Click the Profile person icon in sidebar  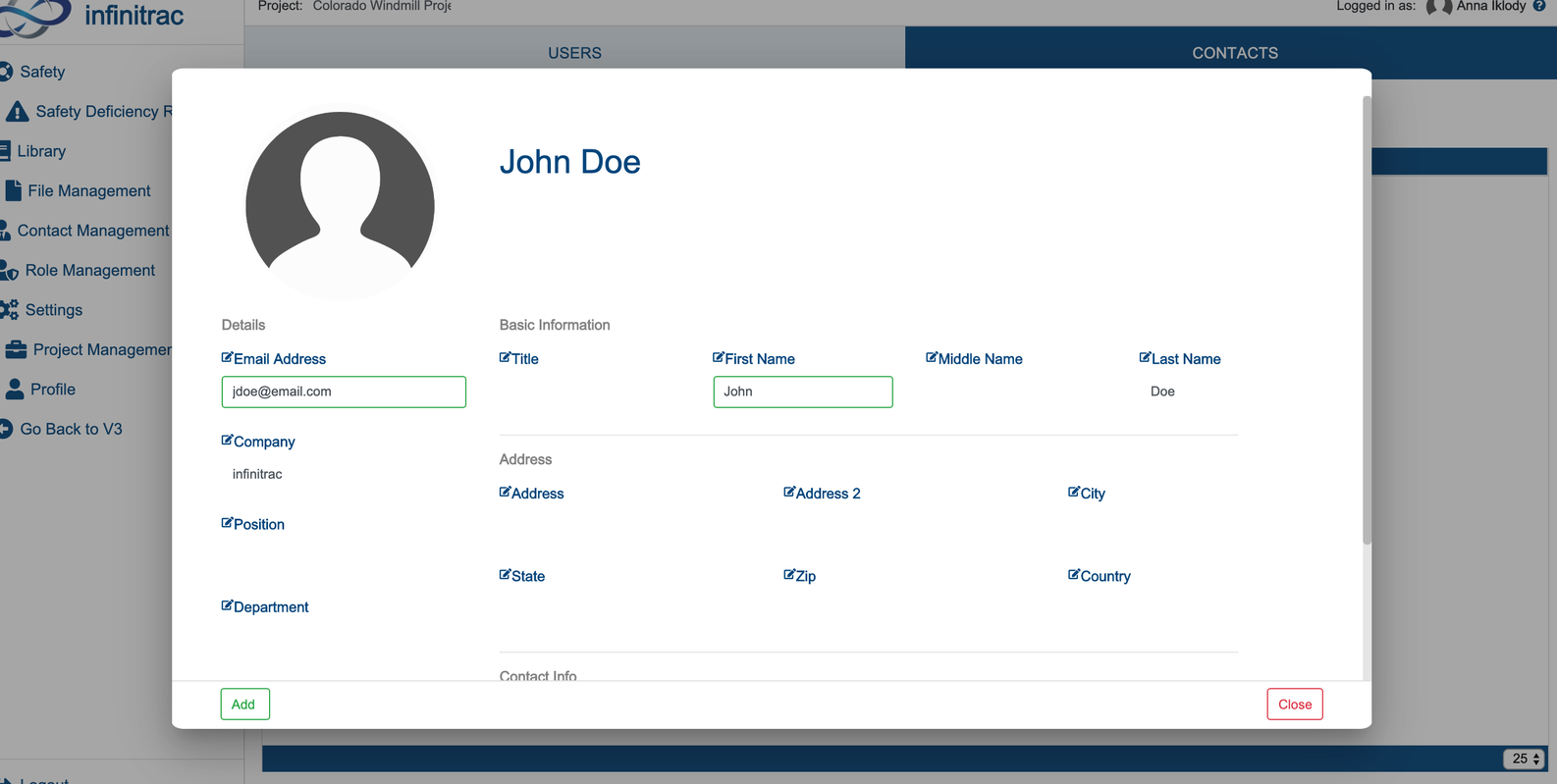[15, 389]
